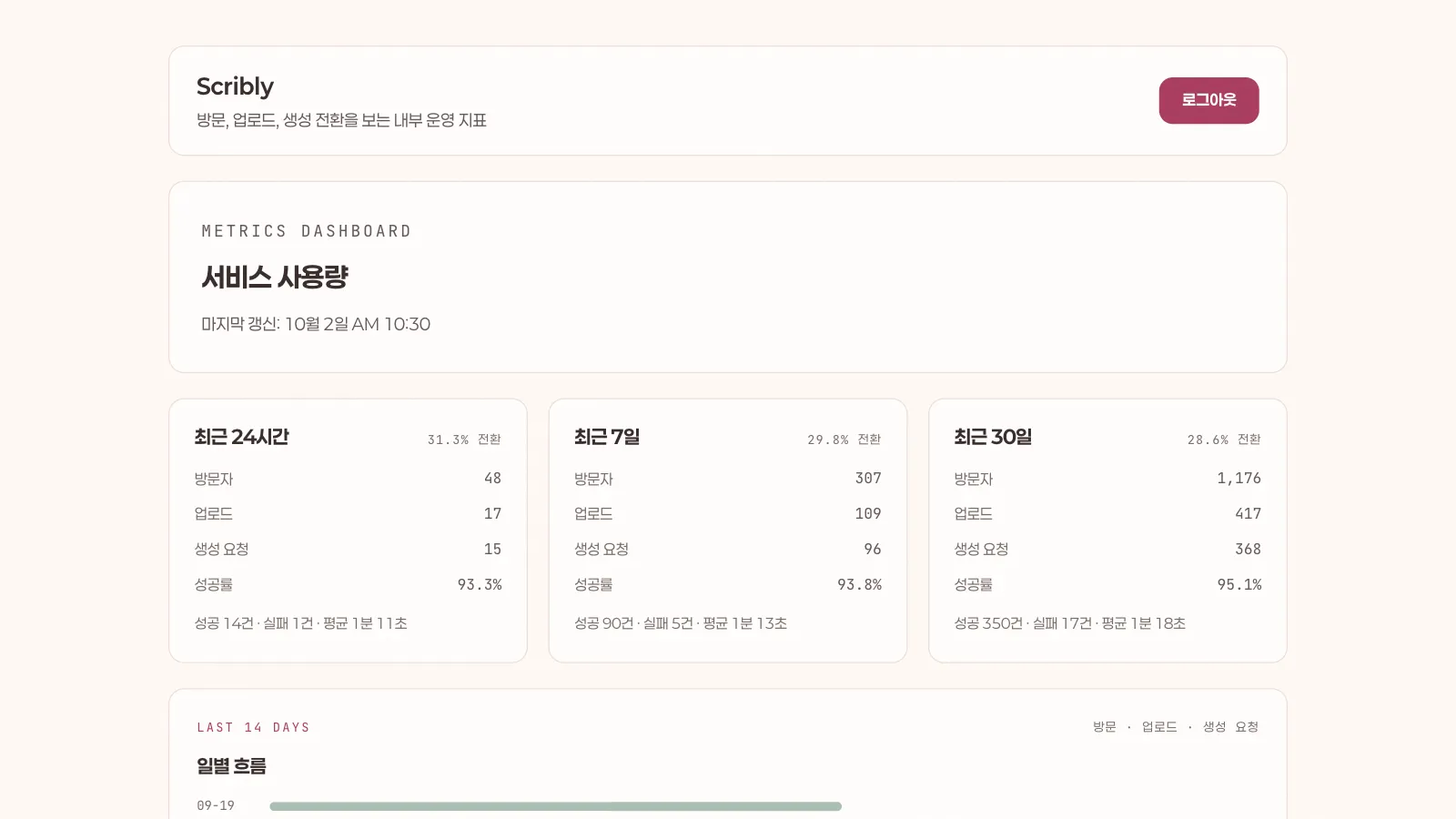
Task: Click the 29.8% 전환 value
Action: click(x=844, y=440)
